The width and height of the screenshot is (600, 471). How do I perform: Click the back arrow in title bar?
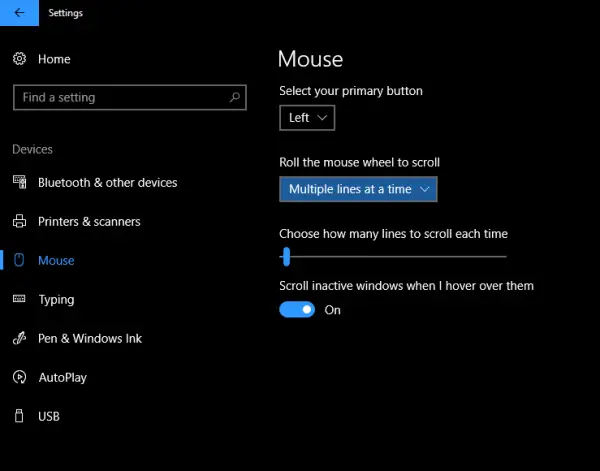coord(19,13)
